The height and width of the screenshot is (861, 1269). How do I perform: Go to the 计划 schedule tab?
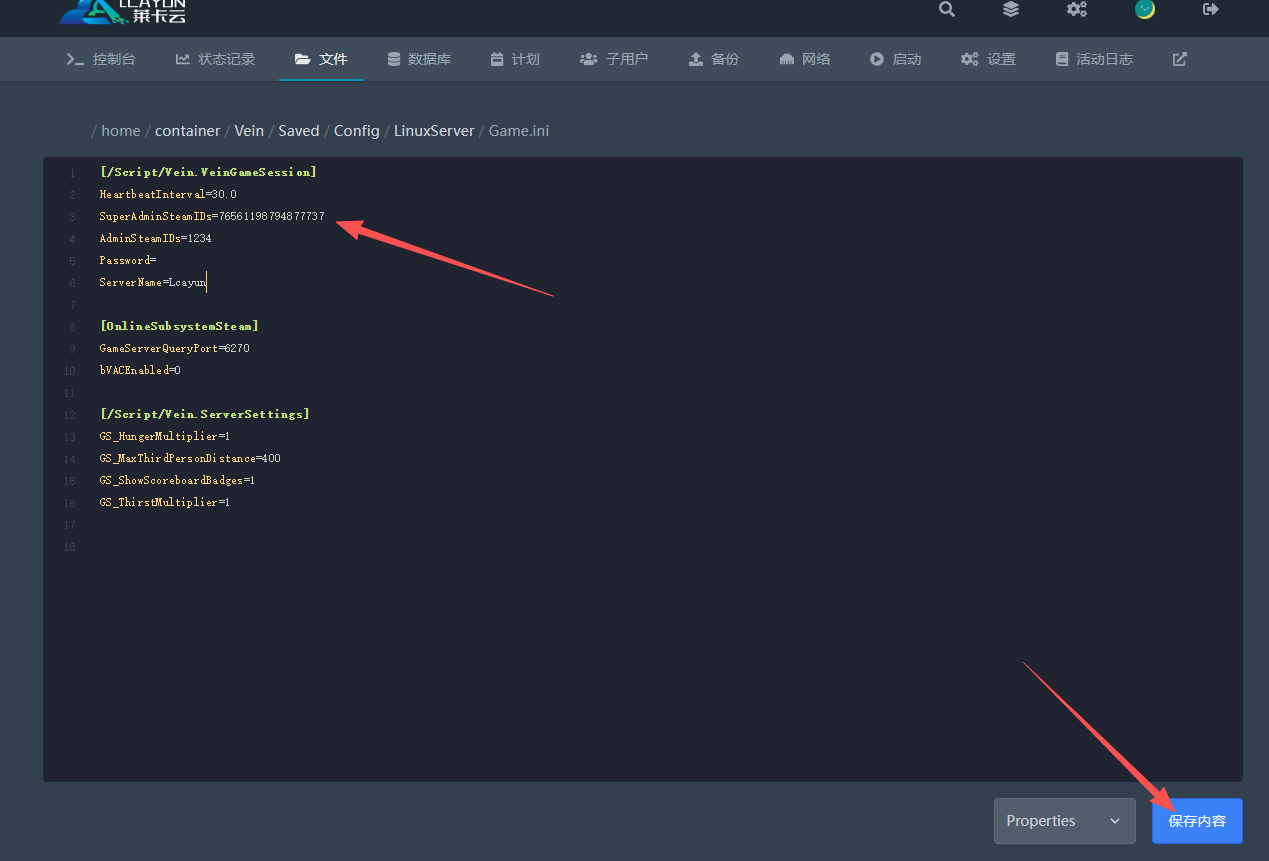click(515, 59)
